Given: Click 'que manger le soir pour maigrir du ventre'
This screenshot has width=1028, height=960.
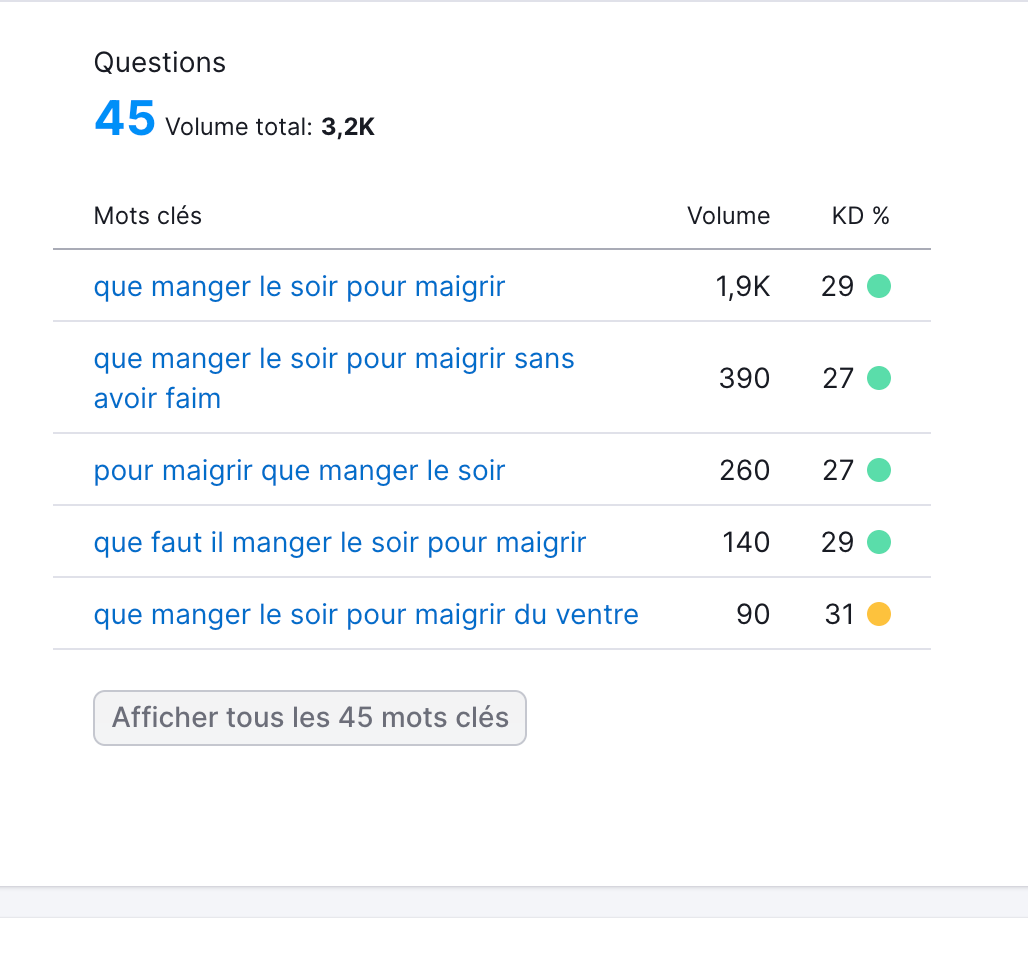Looking at the screenshot, I should 366,614.
